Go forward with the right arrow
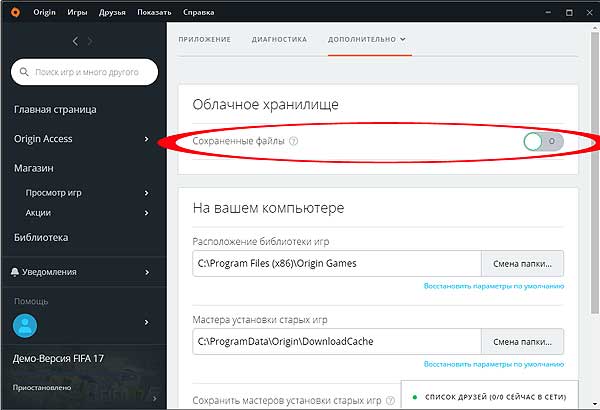Image resolution: width=600 pixels, height=410 pixels. tap(90, 41)
